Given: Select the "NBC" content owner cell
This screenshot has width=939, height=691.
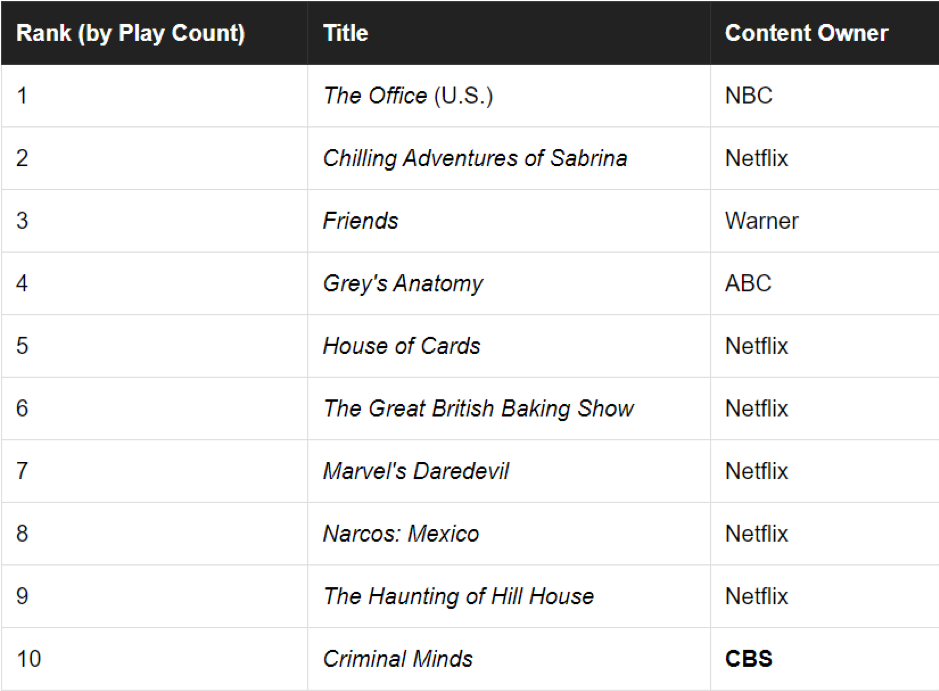Looking at the screenshot, I should (749, 96).
